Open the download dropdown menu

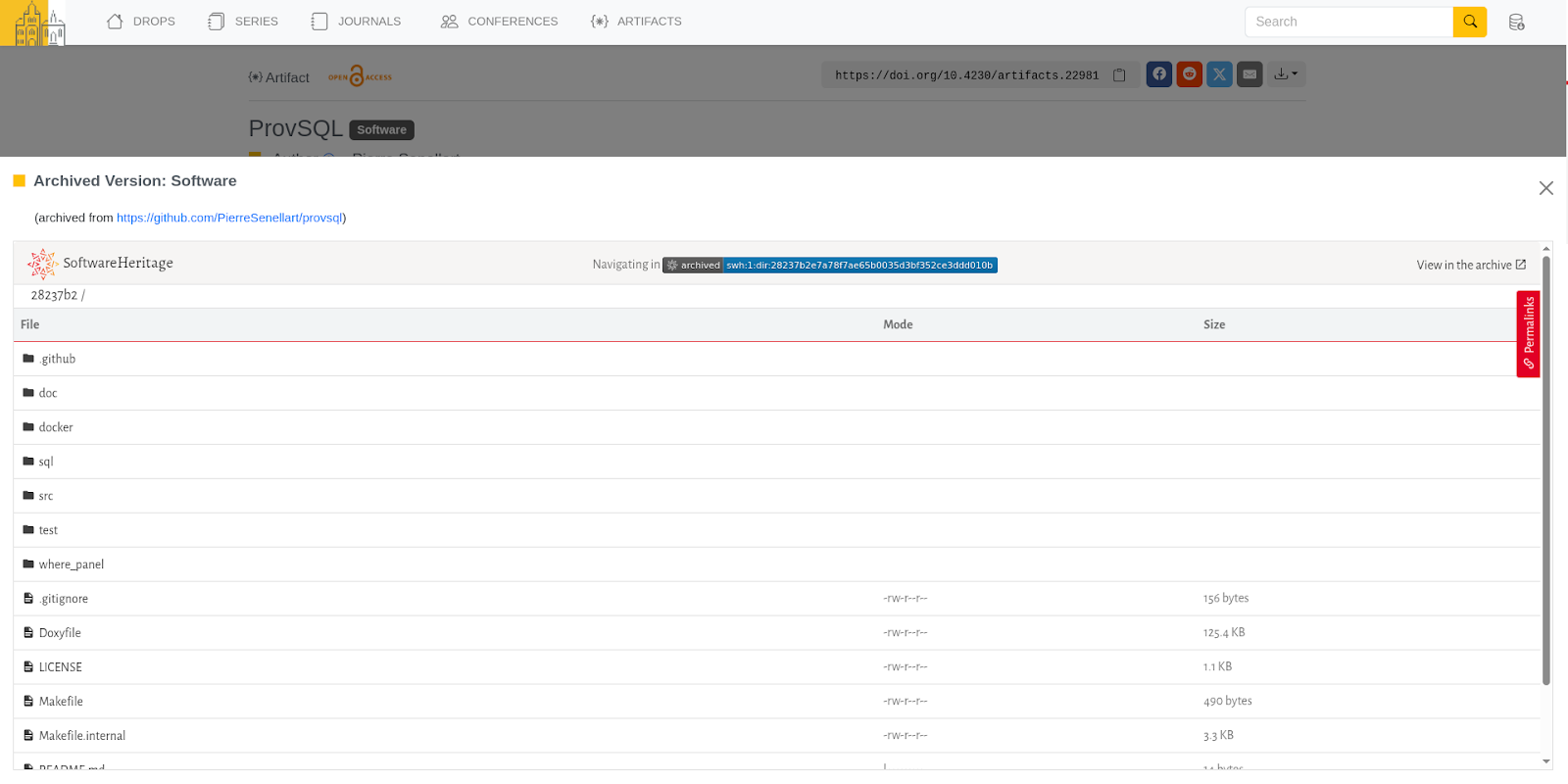tap(1286, 74)
